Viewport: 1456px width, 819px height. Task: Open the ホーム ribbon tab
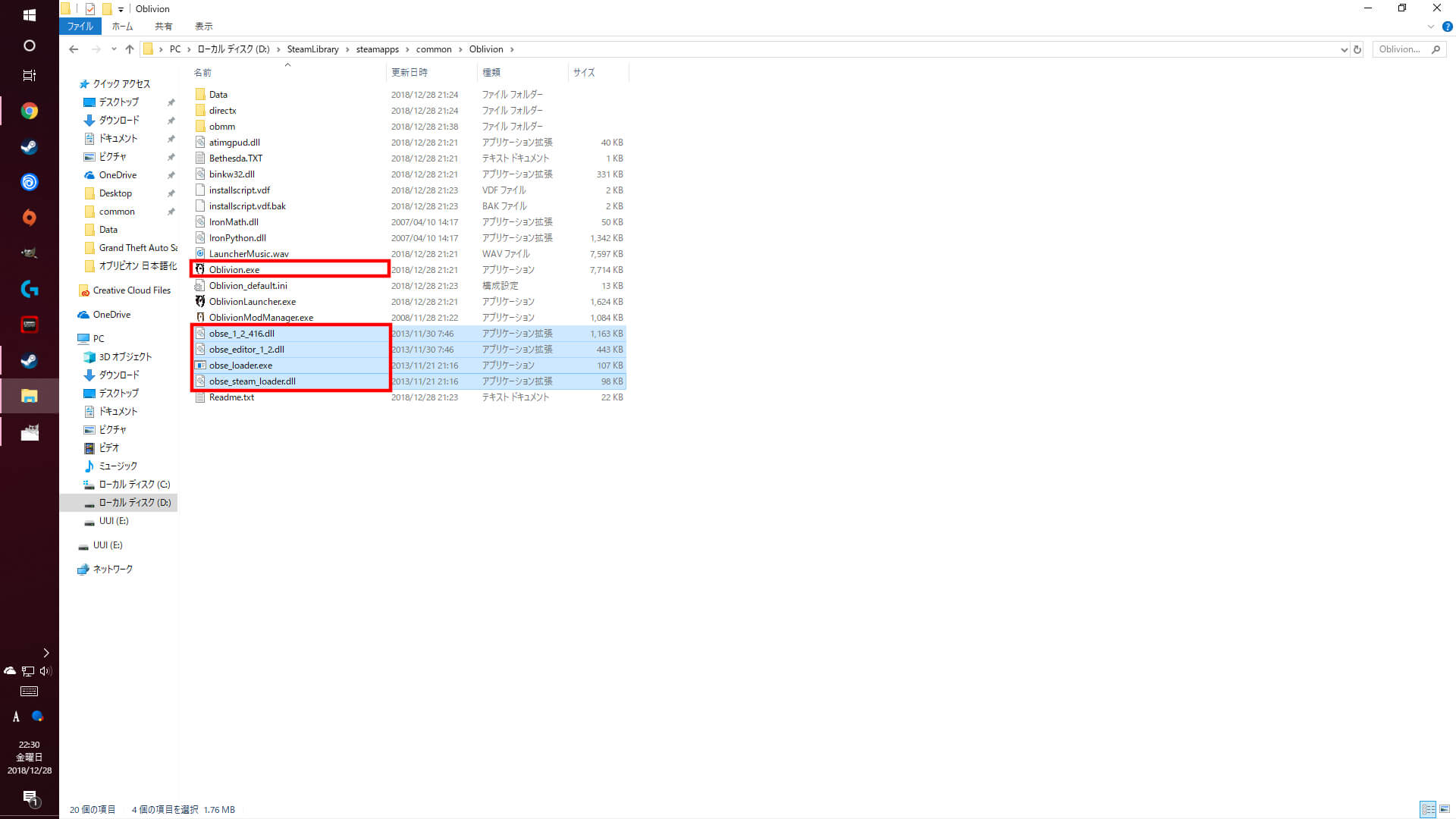[122, 27]
